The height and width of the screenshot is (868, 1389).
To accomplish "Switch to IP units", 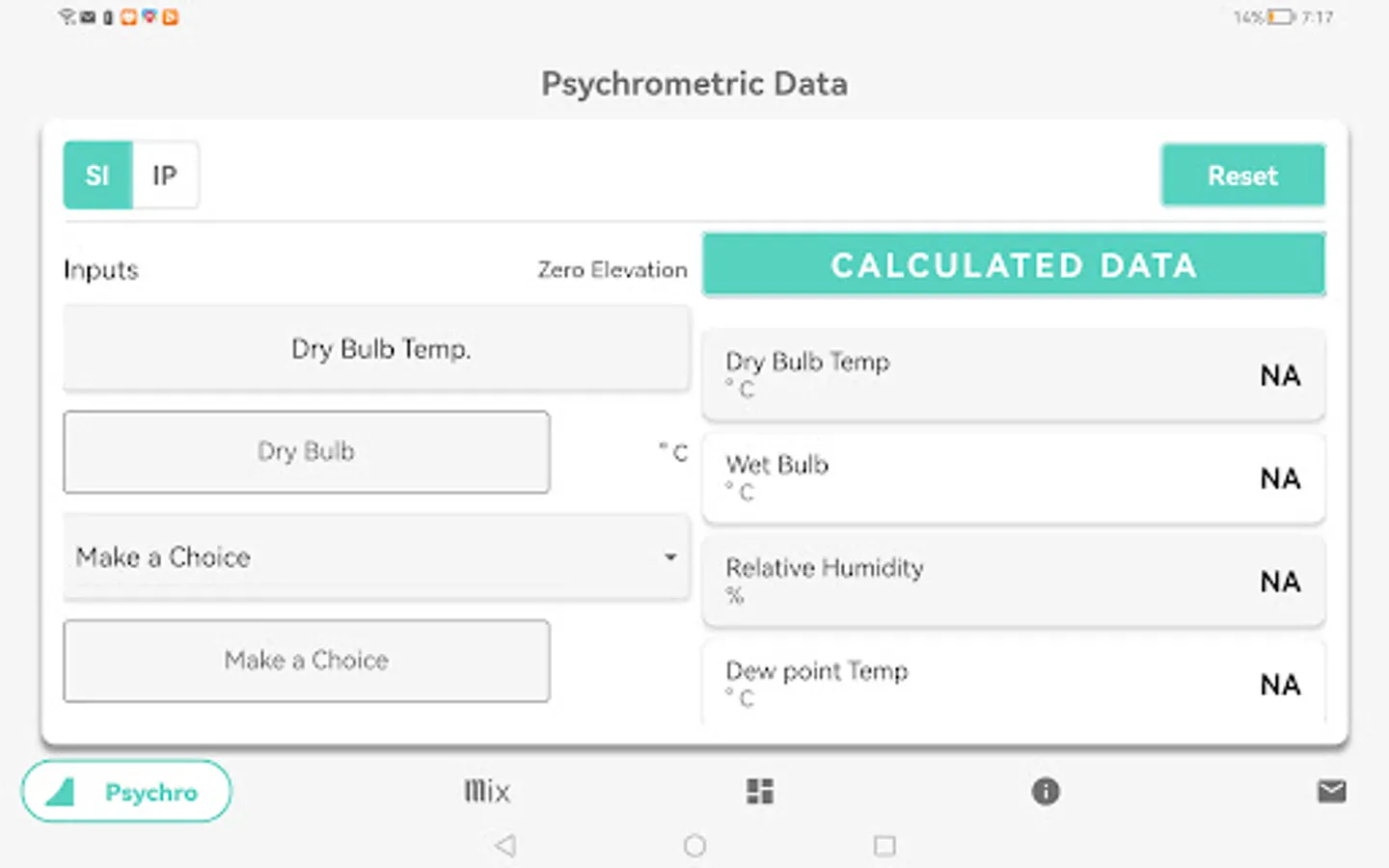I will [x=165, y=176].
